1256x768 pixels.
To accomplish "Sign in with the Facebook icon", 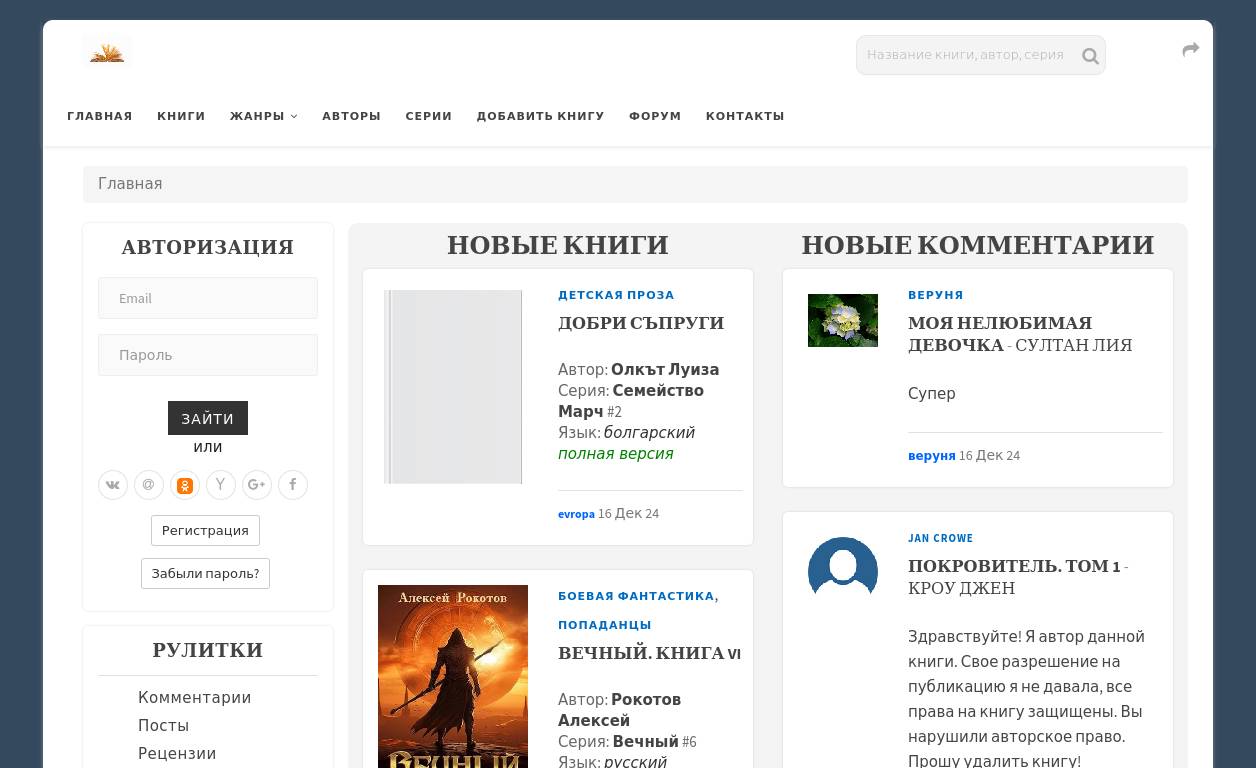I will pos(293,485).
